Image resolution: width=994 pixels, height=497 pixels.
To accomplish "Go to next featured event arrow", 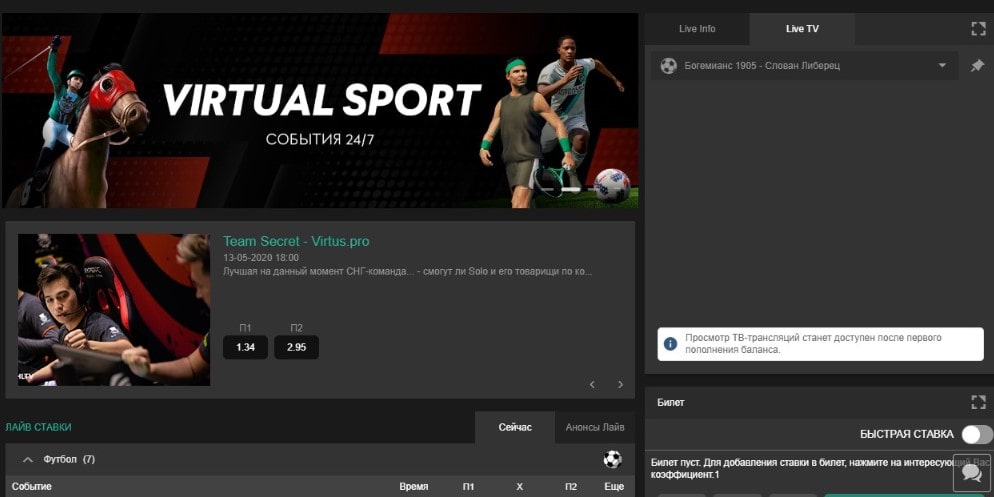I will point(620,384).
